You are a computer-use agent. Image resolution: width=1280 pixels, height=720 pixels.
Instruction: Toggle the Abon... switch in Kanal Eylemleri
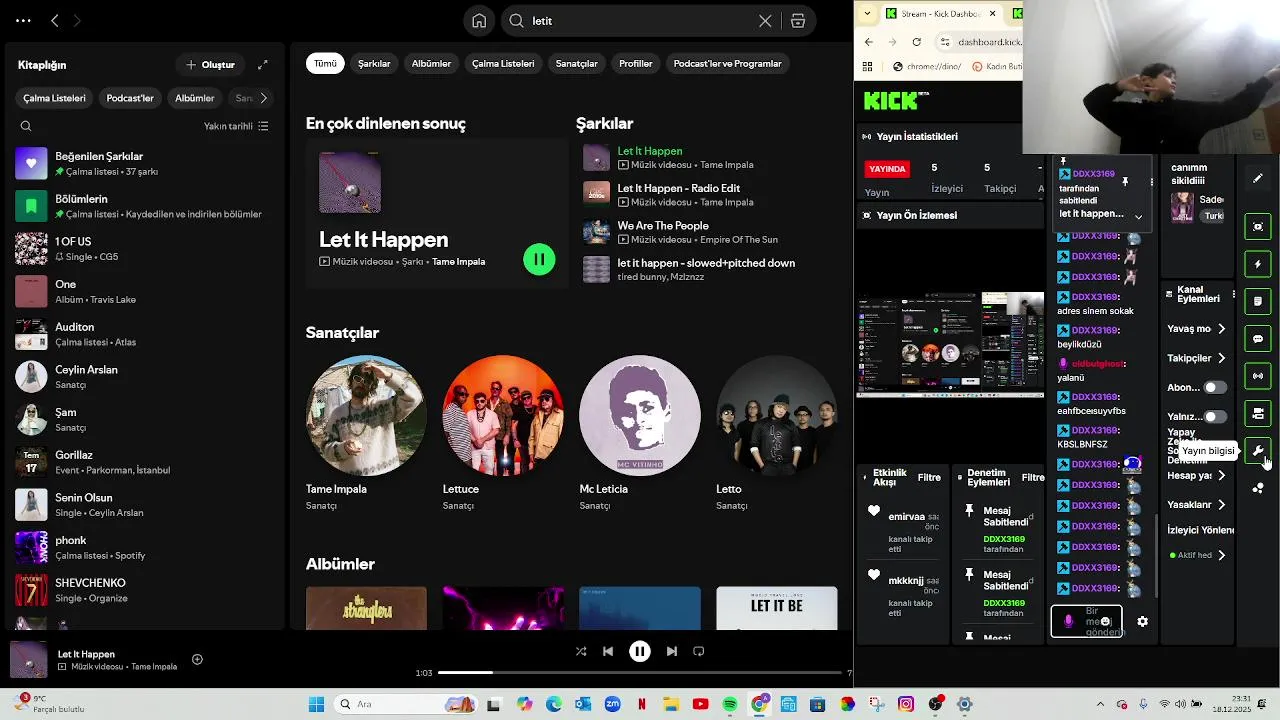click(x=1215, y=387)
